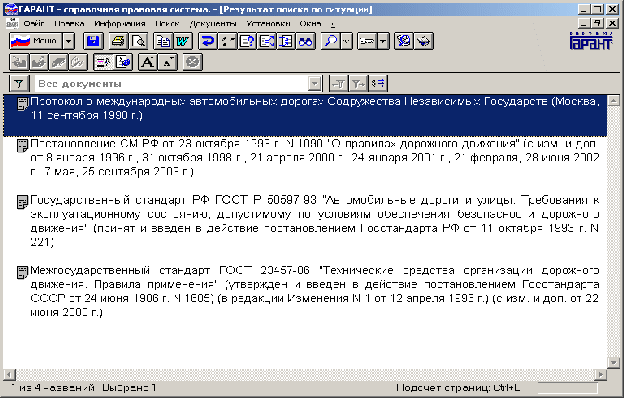Toggle the filter funnel button beside Все документы
This screenshot has width=625, height=399.
pyautogui.click(x=19, y=84)
